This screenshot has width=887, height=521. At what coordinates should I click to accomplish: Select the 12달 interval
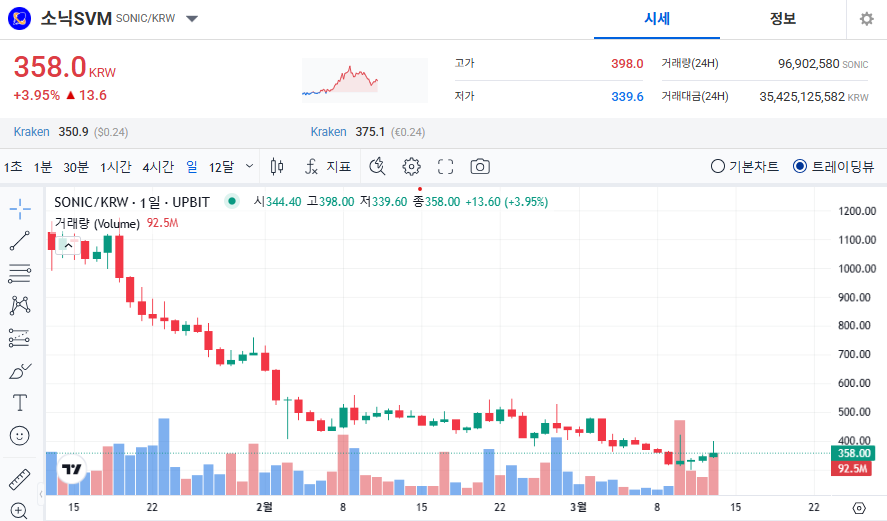click(x=221, y=167)
